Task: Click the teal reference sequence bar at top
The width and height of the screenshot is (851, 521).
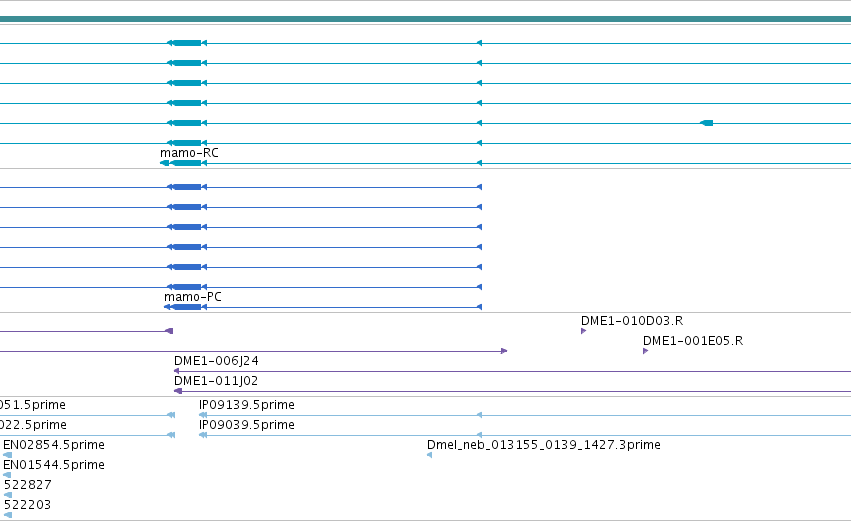Action: pyautogui.click(x=426, y=19)
